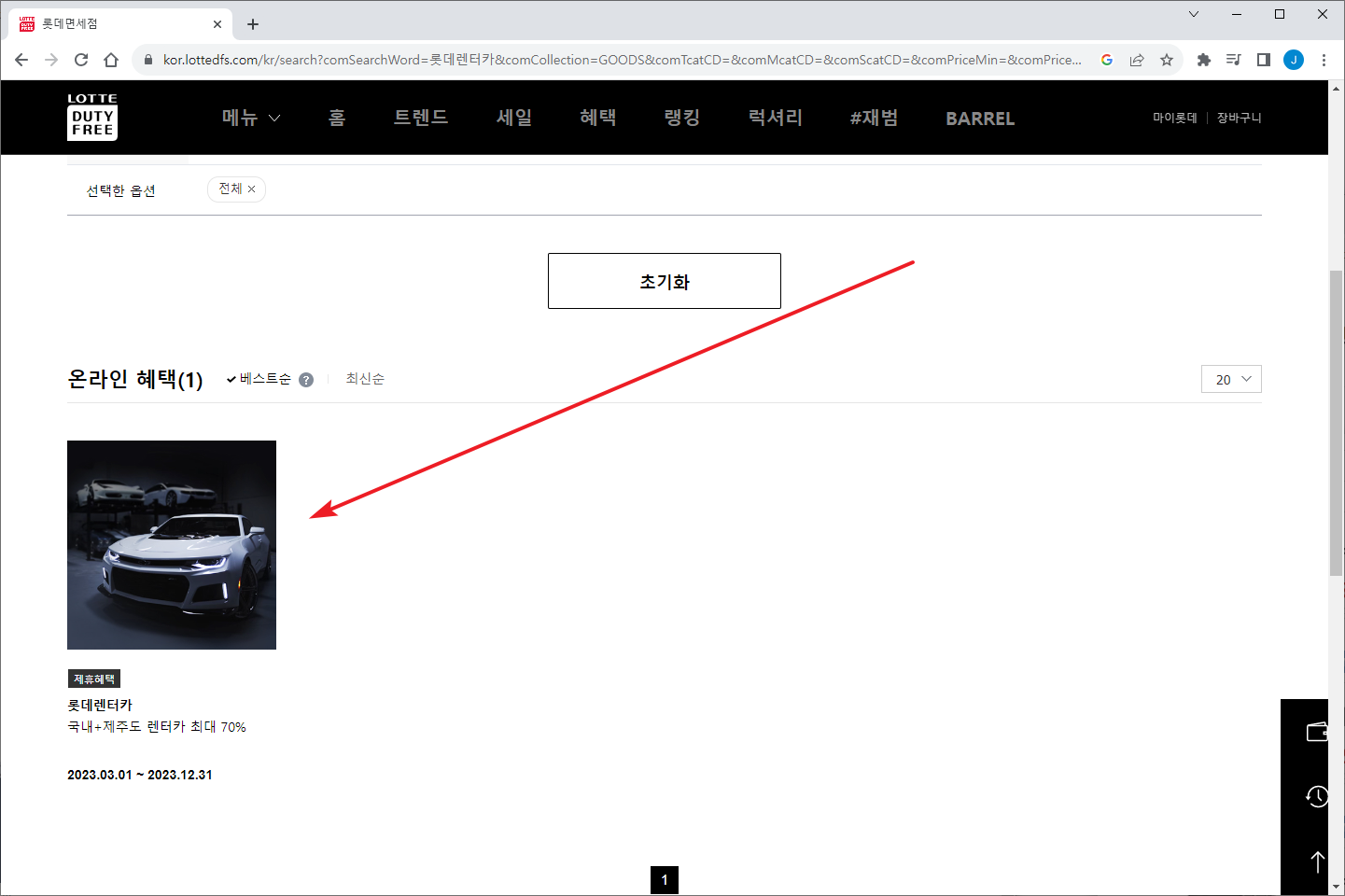Click the scrollbar down arrow
Image resolution: width=1345 pixels, height=896 pixels.
[1337, 887]
